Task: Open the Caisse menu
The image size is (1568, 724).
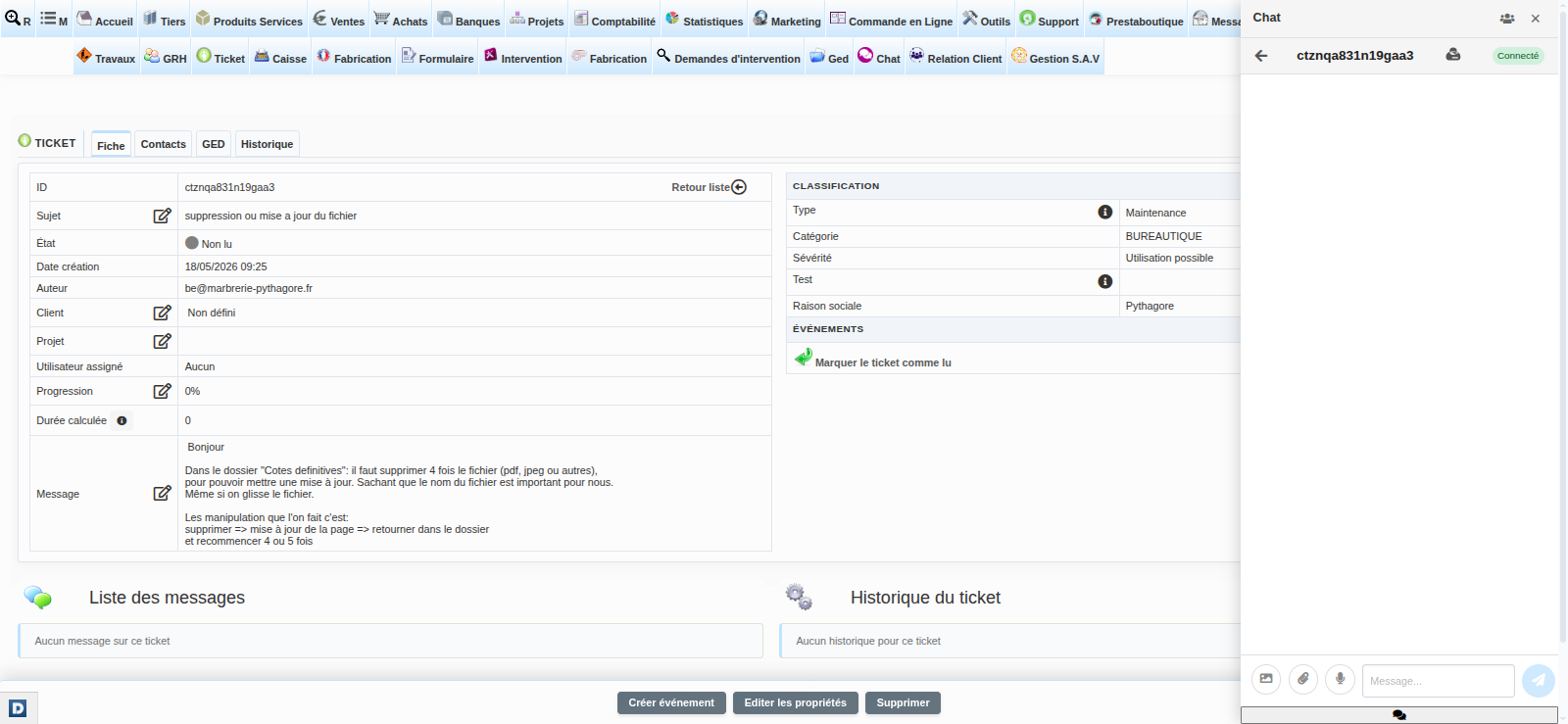Action: 280,57
